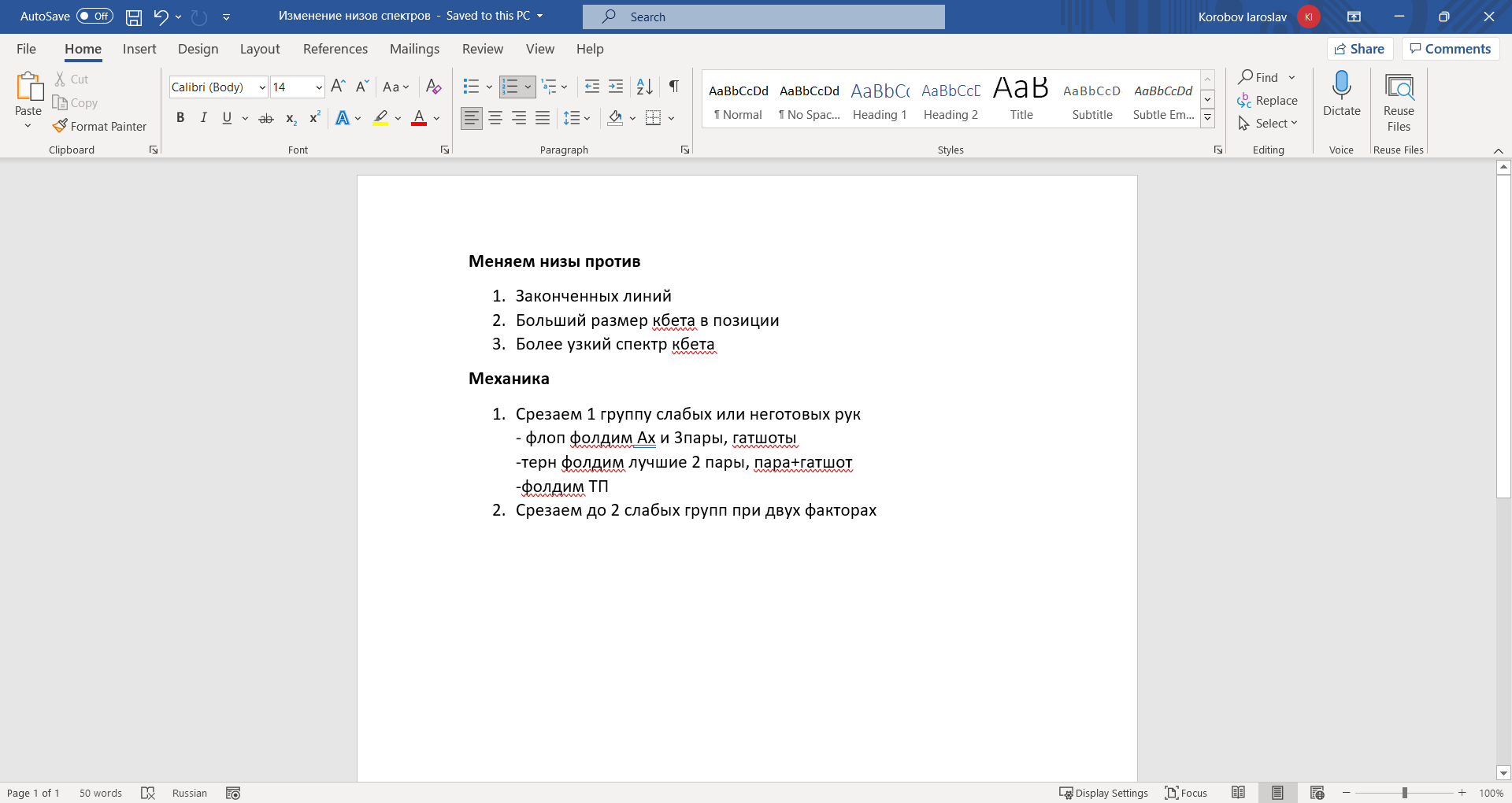Image resolution: width=1512 pixels, height=803 pixels.
Task: Open the File menu
Action: click(26, 49)
